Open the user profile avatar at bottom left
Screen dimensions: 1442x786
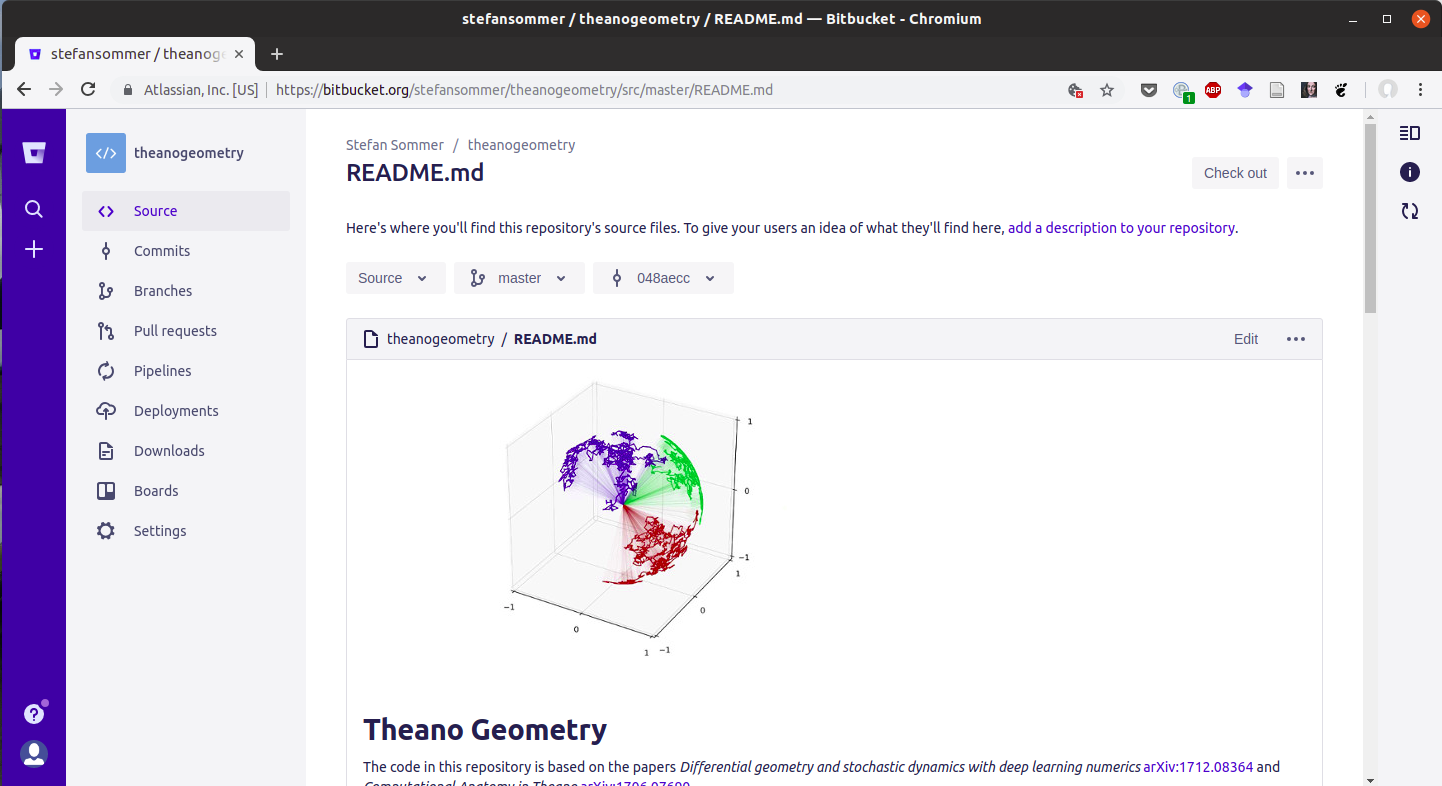point(34,754)
